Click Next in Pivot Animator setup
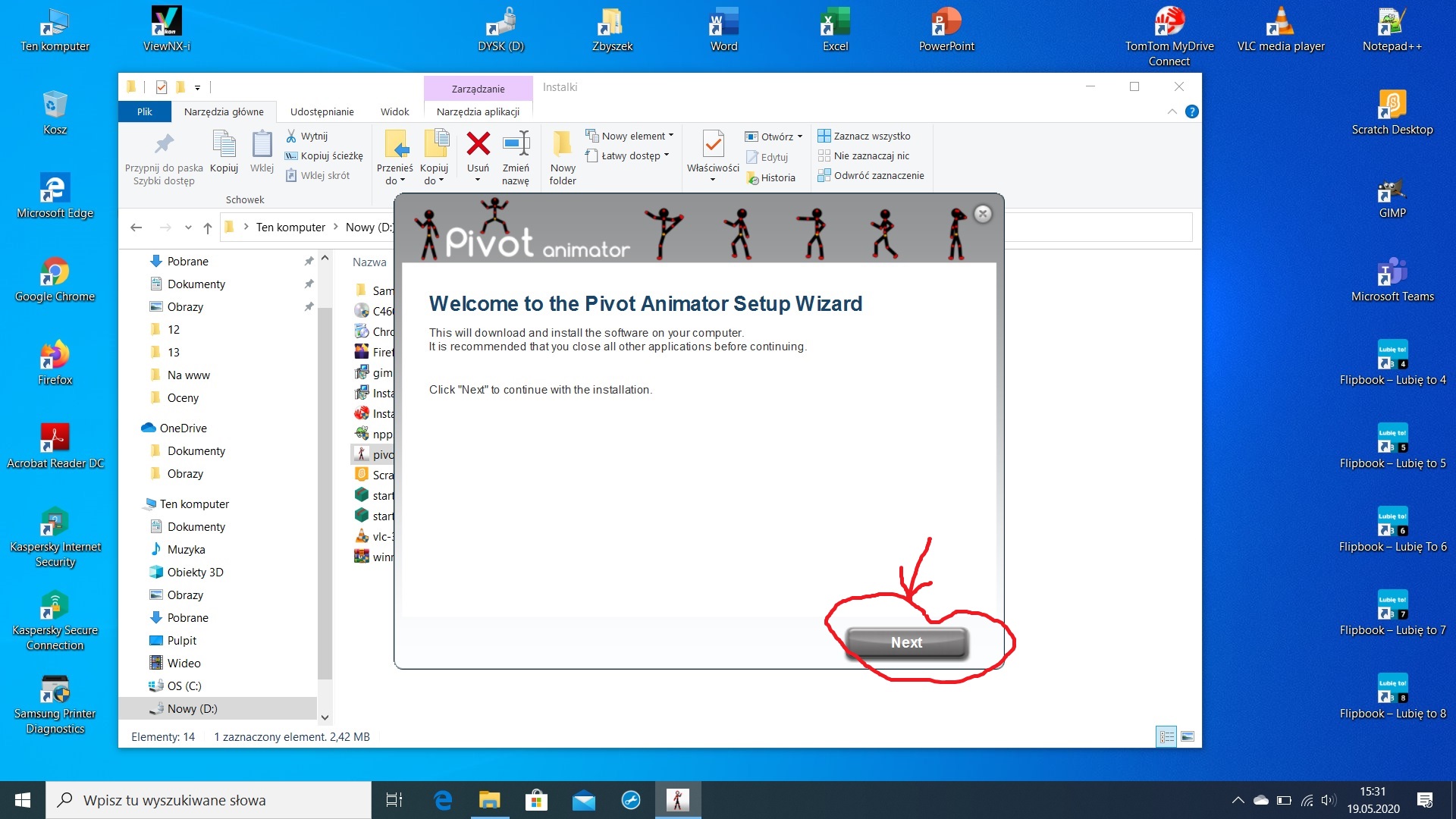 (x=906, y=642)
